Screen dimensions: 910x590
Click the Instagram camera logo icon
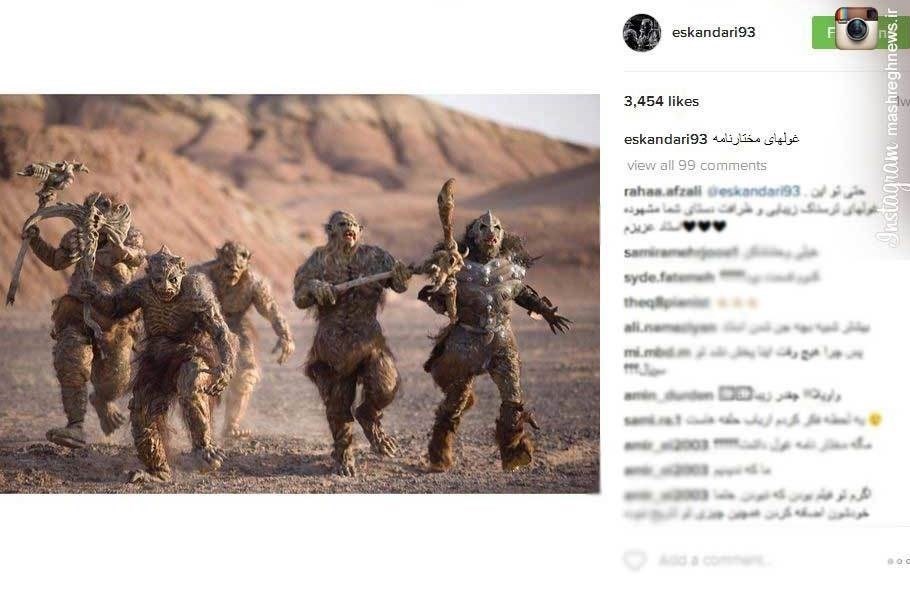(856, 28)
